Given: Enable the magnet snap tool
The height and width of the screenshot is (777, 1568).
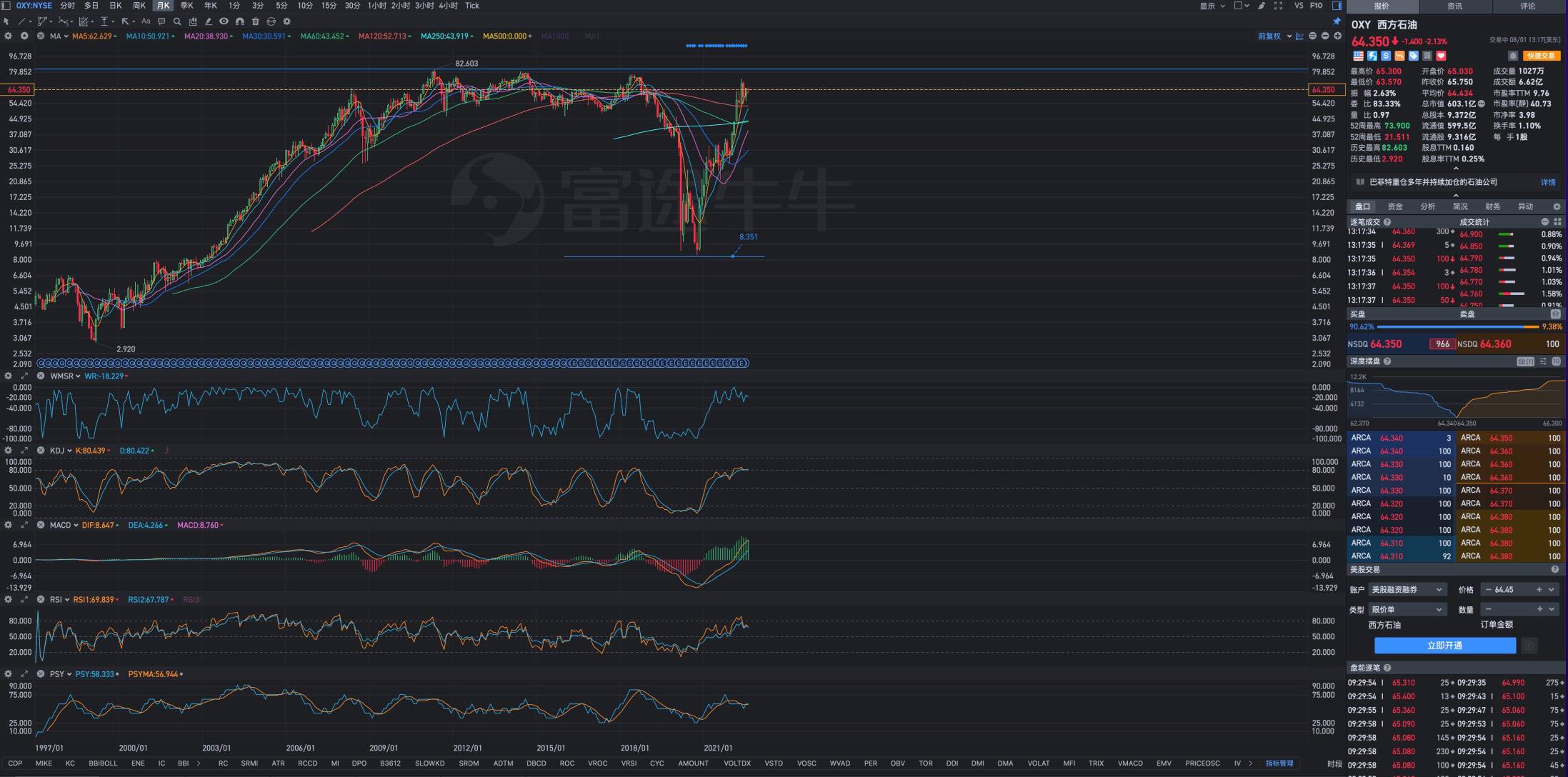Looking at the screenshot, I should point(240,21).
